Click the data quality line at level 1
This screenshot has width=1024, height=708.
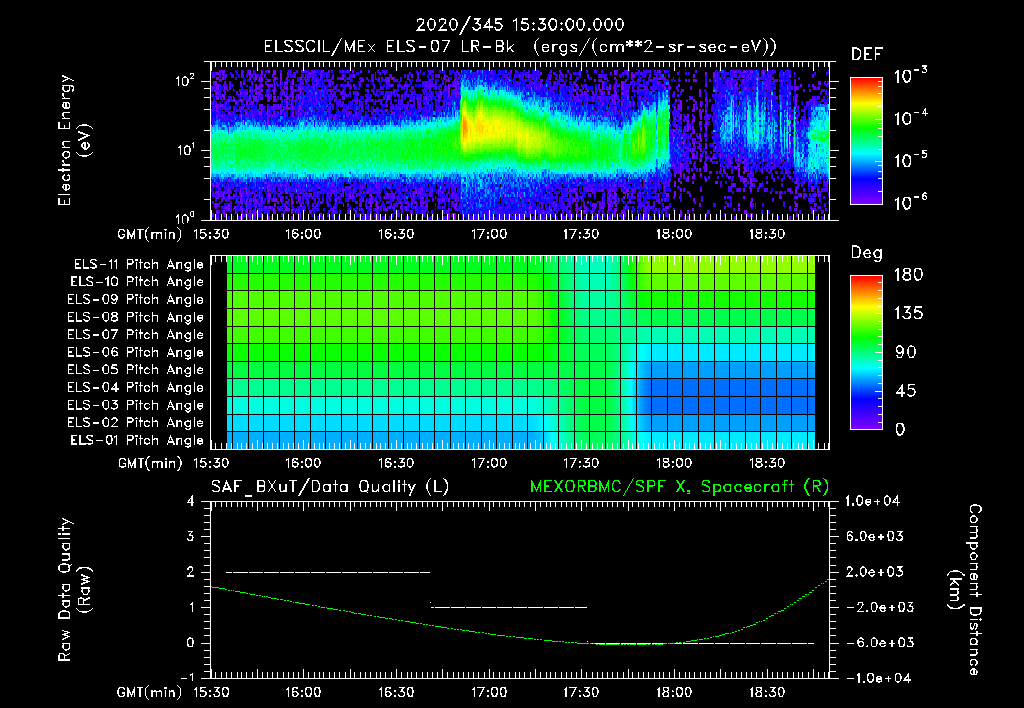pyautogui.click(x=509, y=607)
